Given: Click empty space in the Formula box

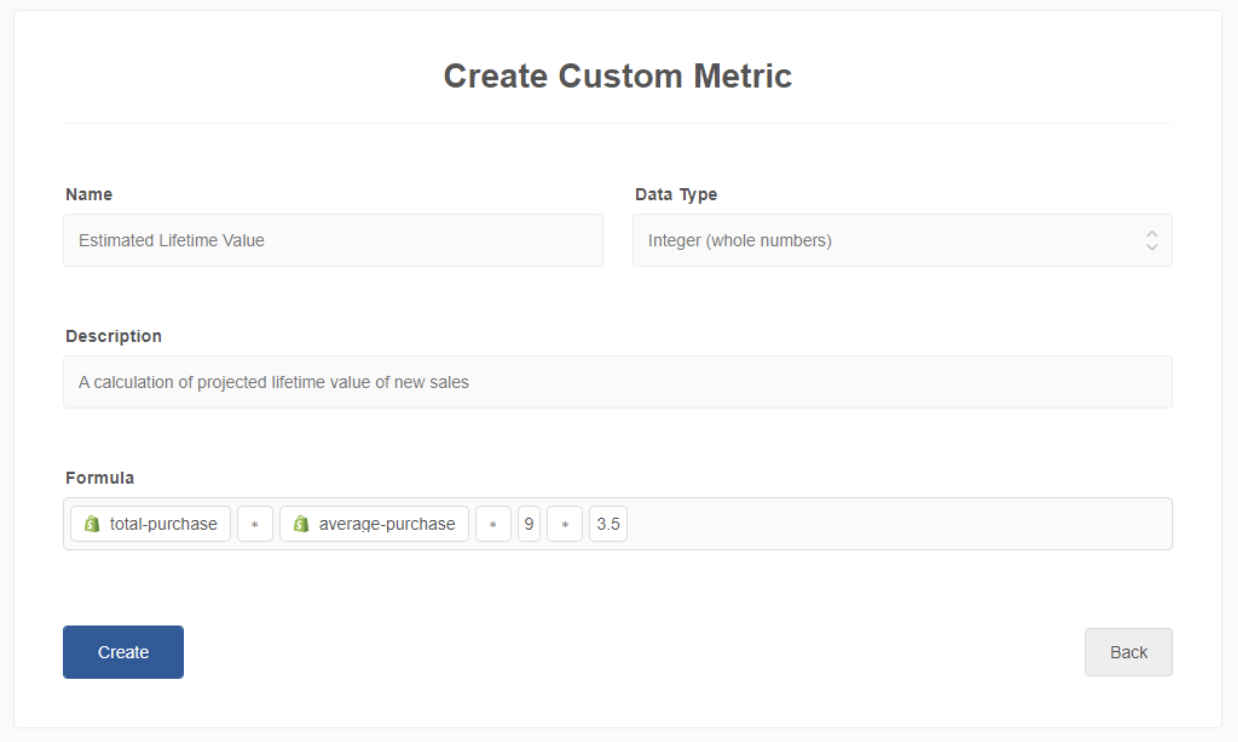Looking at the screenshot, I should coord(900,524).
